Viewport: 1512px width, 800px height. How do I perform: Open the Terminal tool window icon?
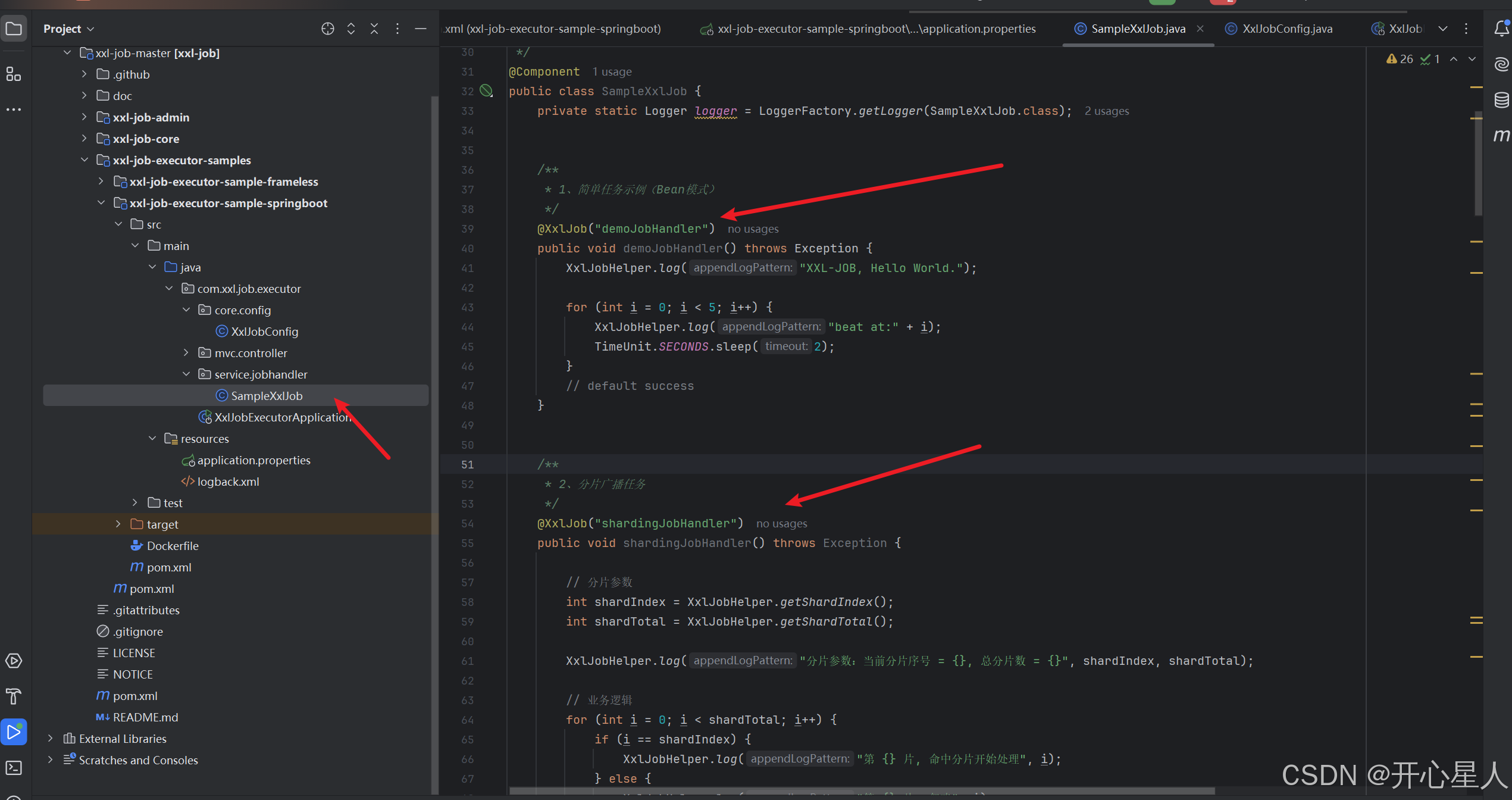click(x=13, y=768)
